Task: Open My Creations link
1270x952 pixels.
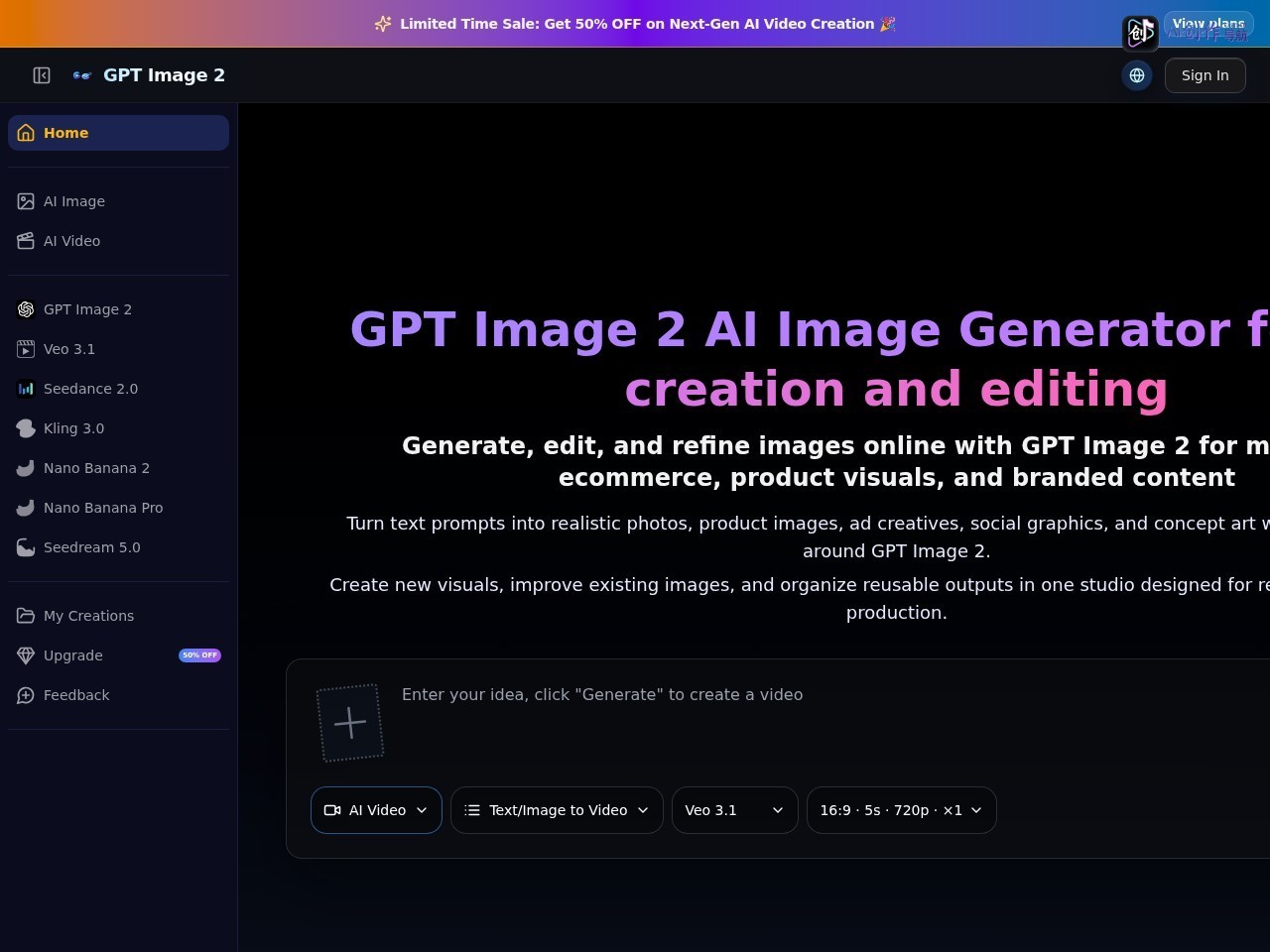Action: 118,616
